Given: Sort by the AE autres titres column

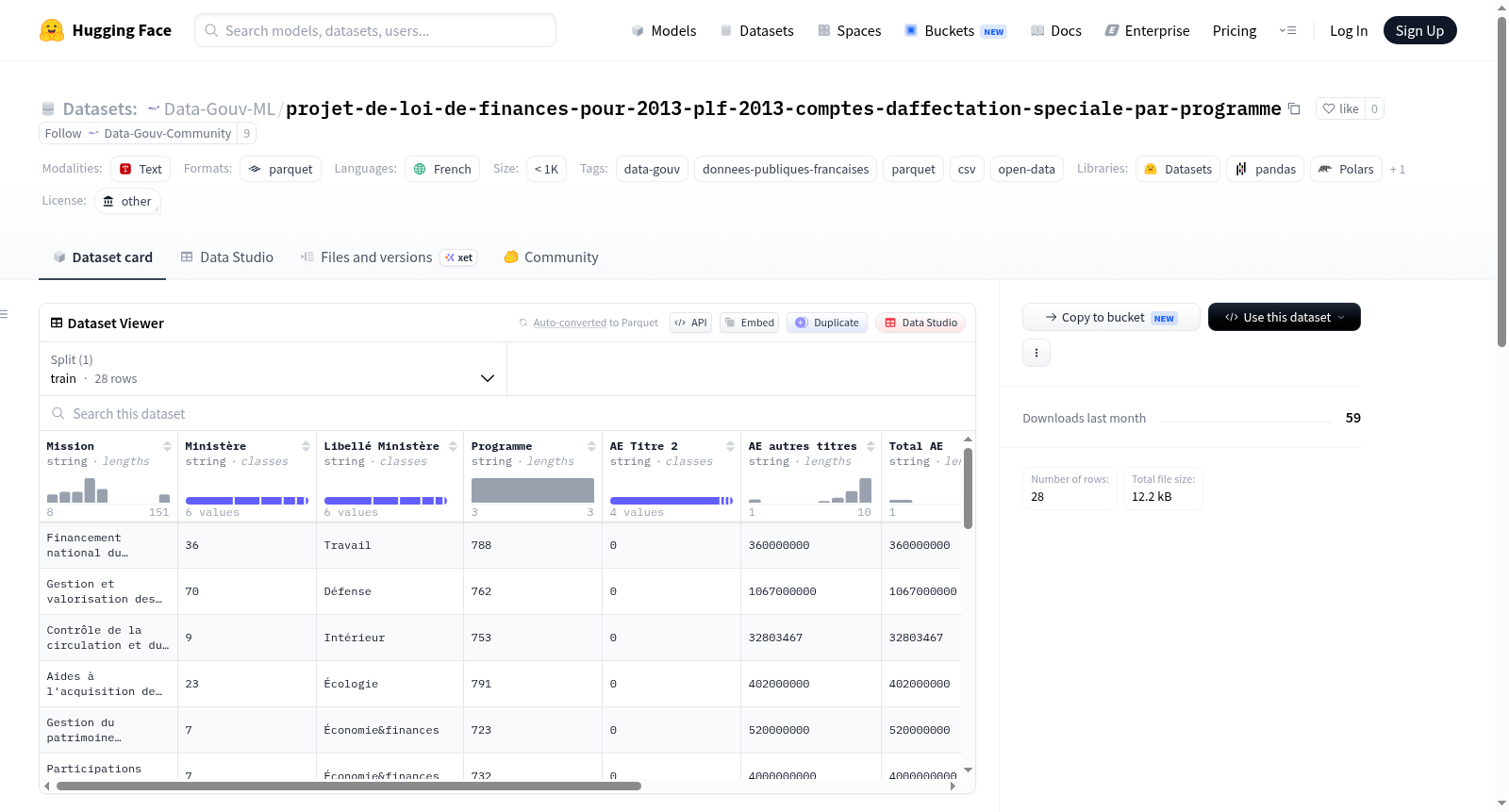Looking at the screenshot, I should point(871,446).
